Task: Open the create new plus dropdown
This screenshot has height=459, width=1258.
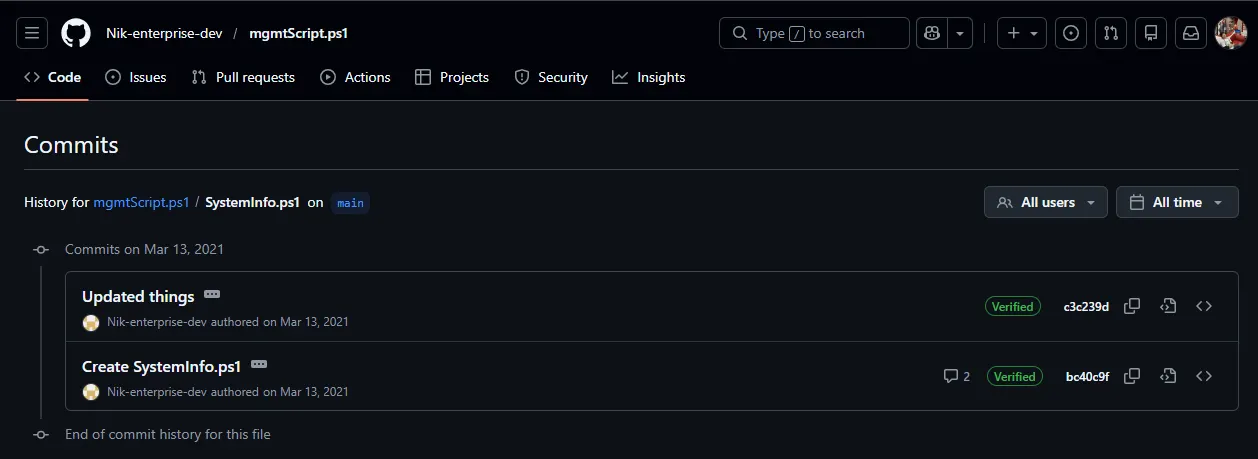Action: (x=1021, y=33)
